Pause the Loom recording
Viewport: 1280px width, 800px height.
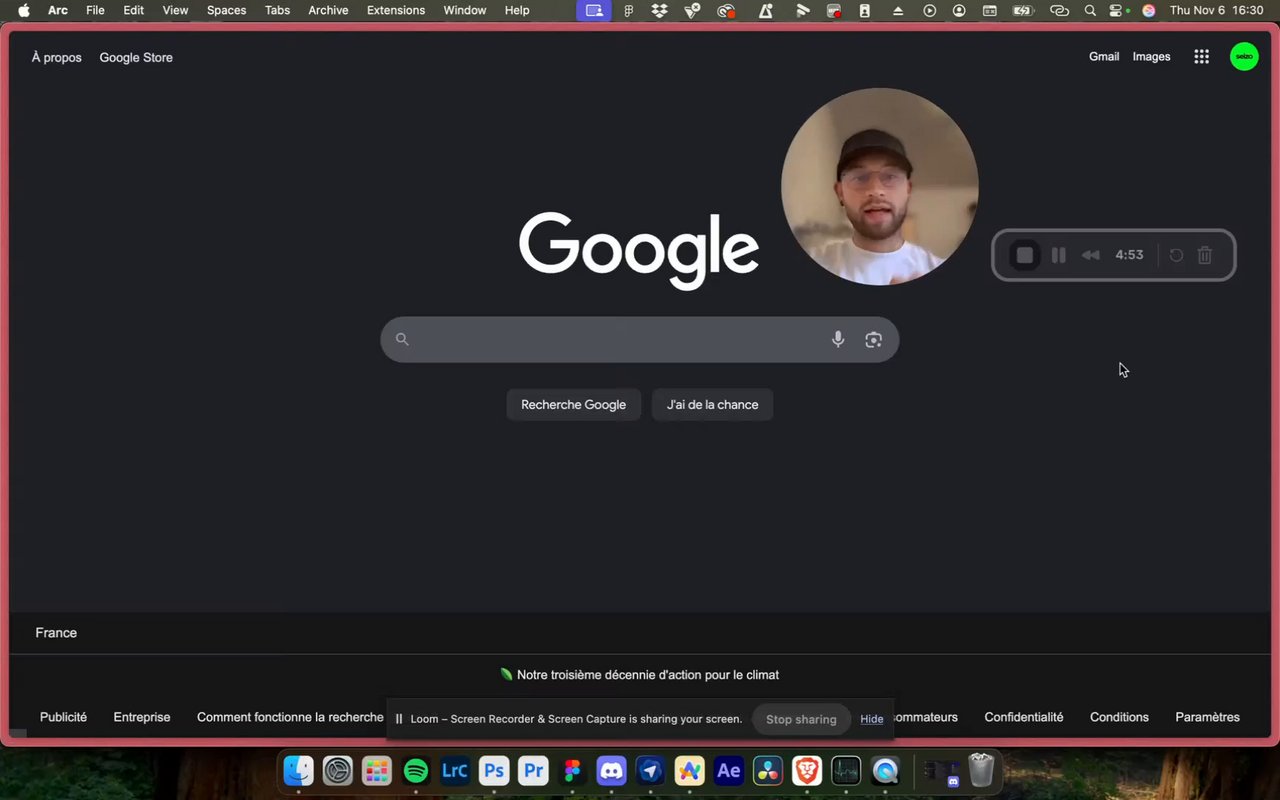coord(1058,255)
